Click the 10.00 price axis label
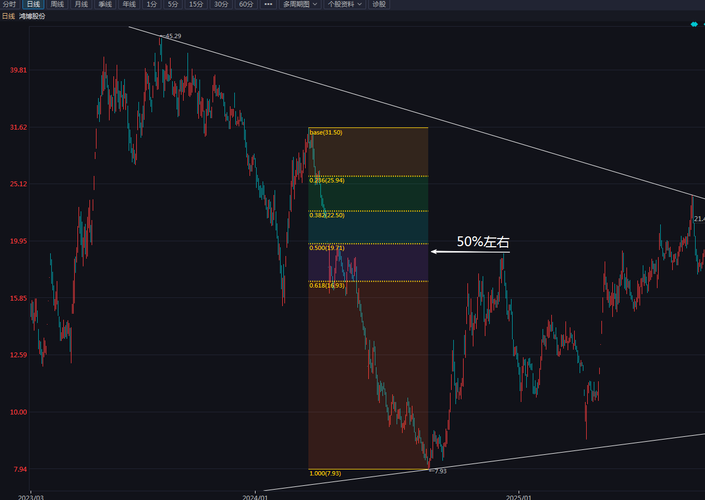The width and height of the screenshot is (705, 500). click(x=18, y=412)
